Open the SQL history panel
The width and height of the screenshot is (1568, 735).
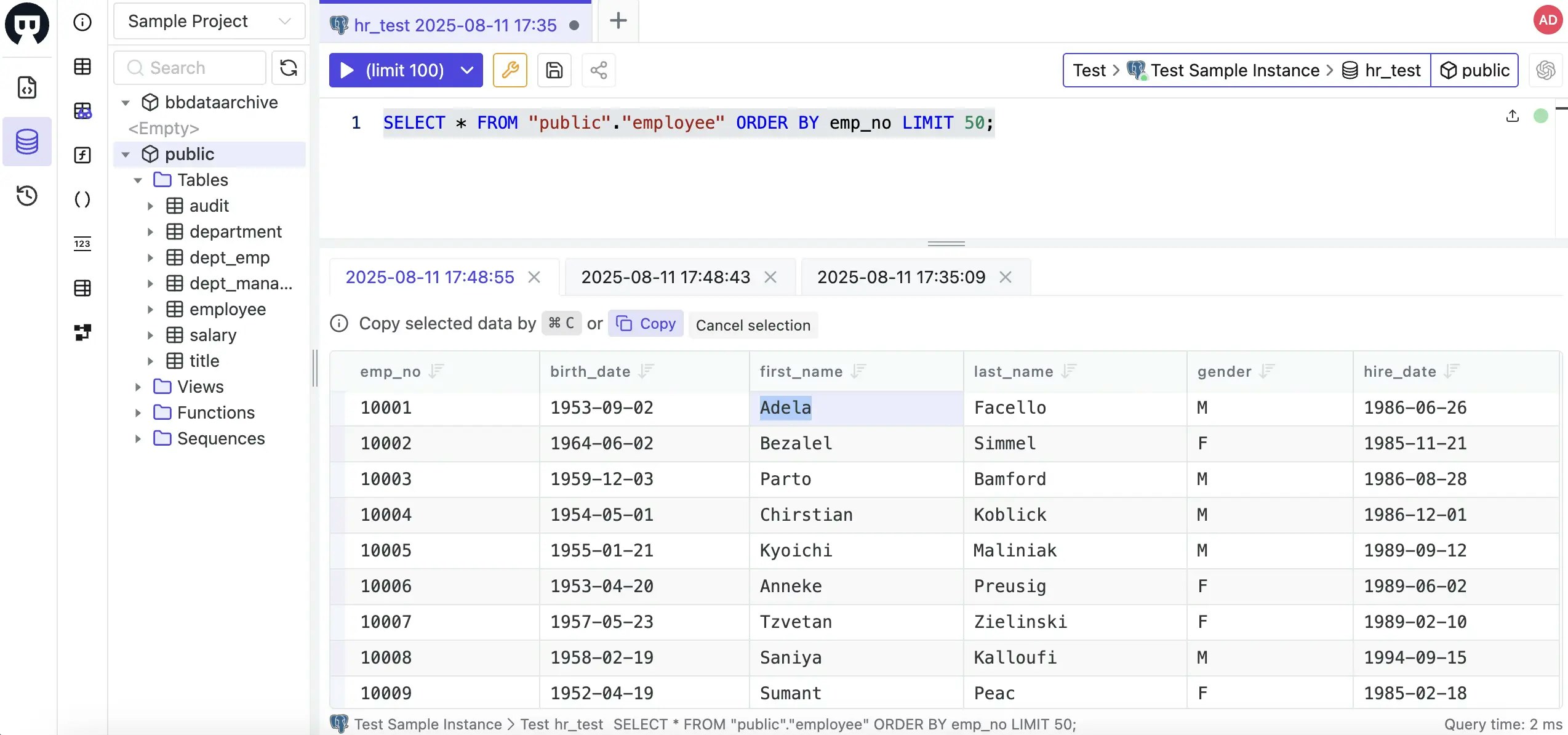(x=28, y=196)
